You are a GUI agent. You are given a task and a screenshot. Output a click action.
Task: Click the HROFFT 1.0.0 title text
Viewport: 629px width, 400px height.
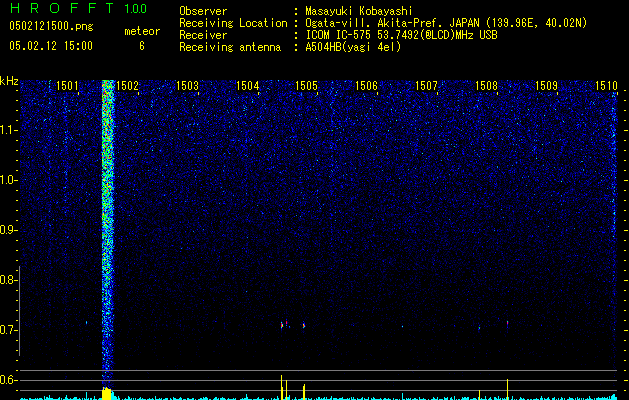[x=78, y=8]
